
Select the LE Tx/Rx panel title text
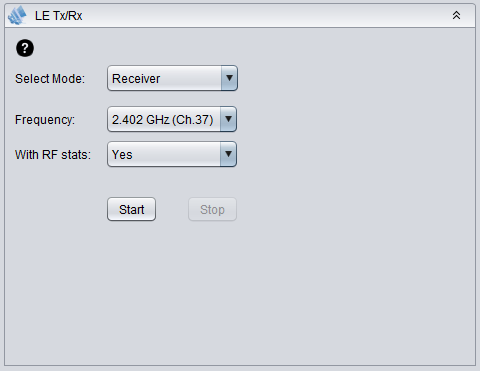58,16
